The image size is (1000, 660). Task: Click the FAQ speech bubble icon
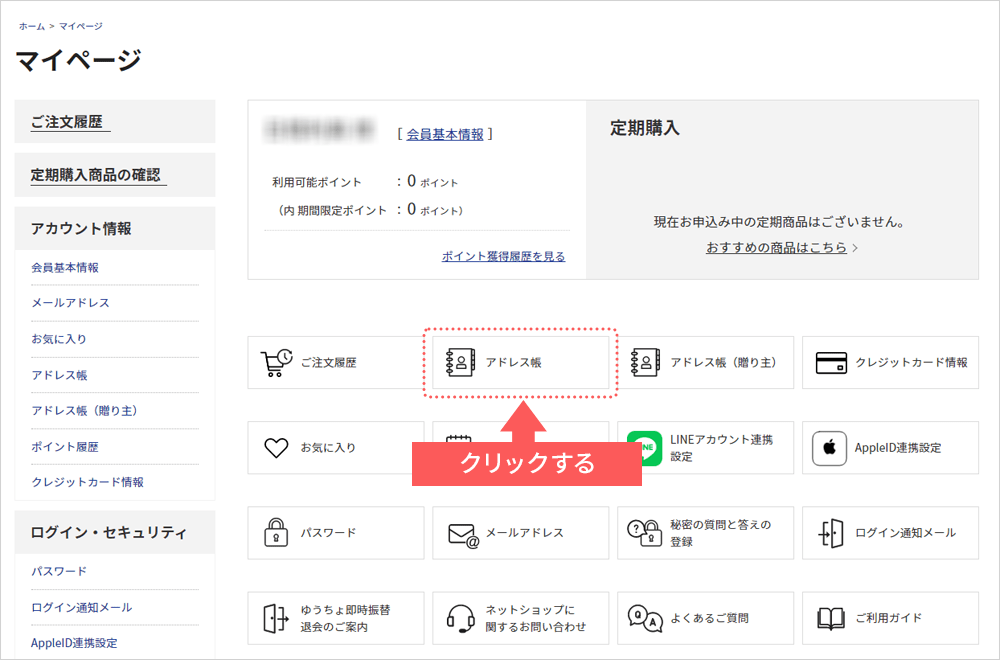click(645, 618)
